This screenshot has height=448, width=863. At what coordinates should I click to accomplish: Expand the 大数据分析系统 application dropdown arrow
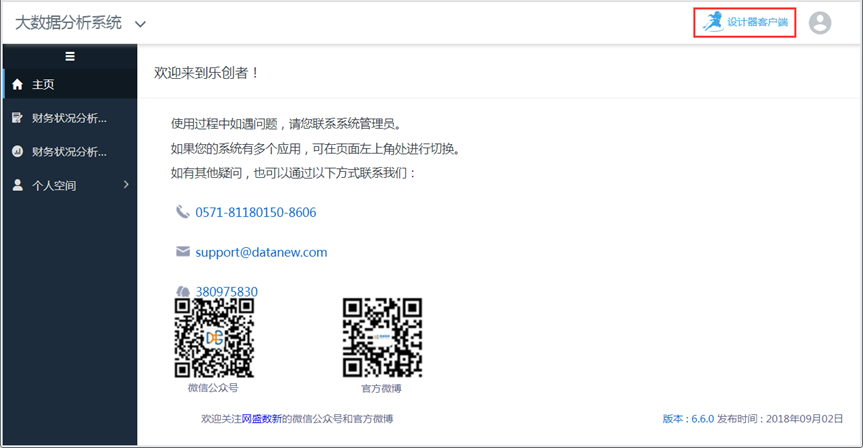[140, 24]
